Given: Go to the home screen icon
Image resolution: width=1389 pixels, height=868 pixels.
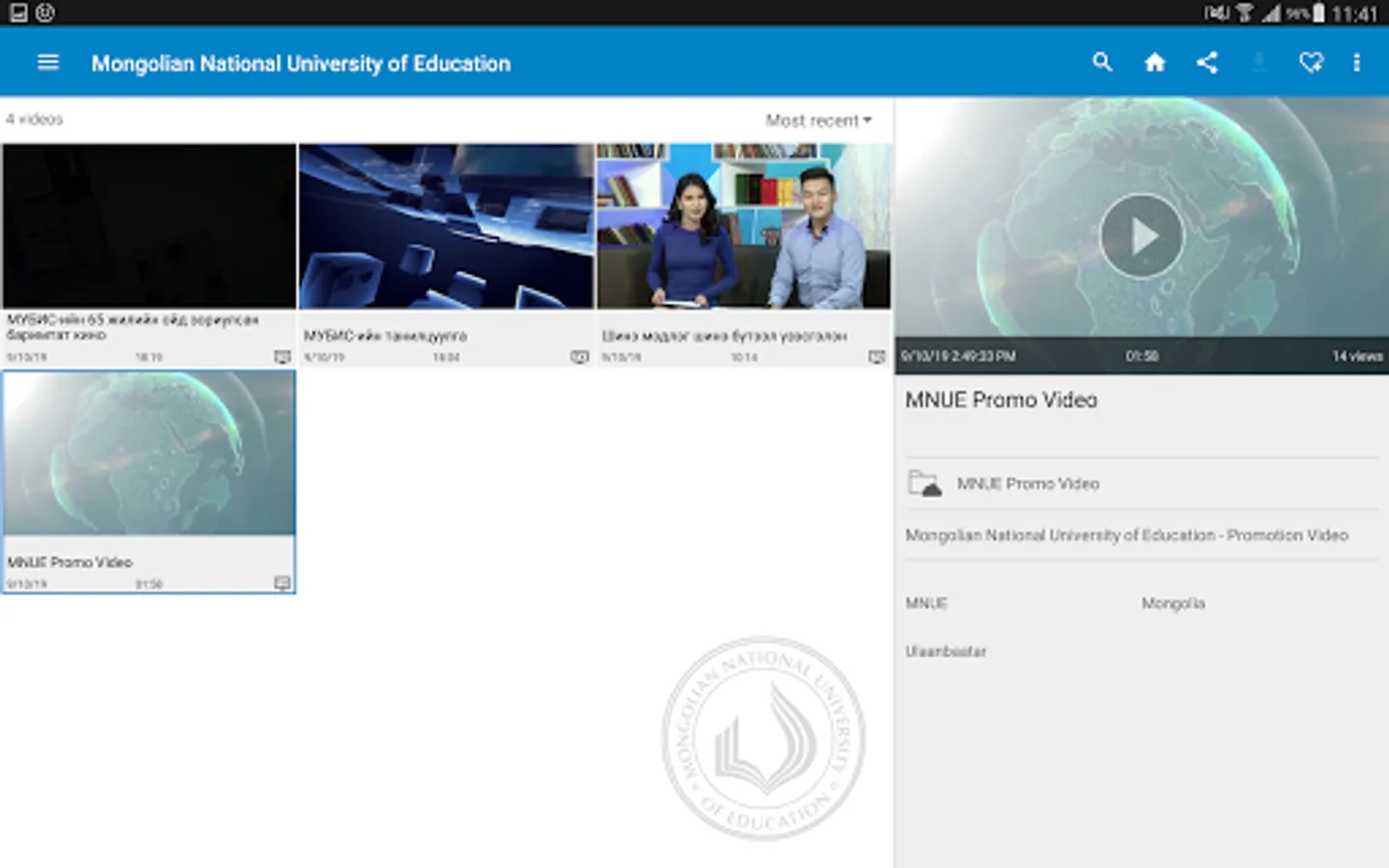Looking at the screenshot, I should [x=1155, y=63].
